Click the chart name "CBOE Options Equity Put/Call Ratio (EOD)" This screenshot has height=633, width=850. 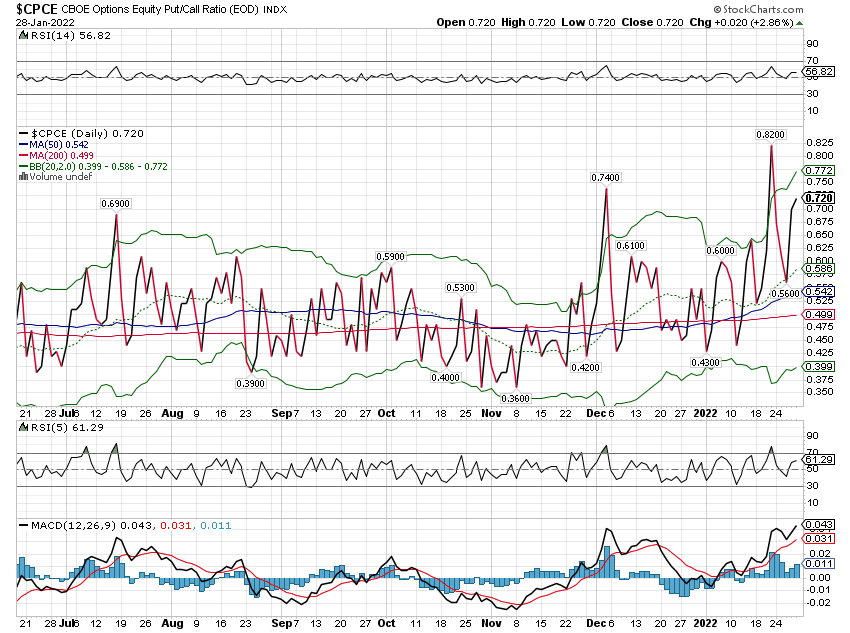click(160, 9)
